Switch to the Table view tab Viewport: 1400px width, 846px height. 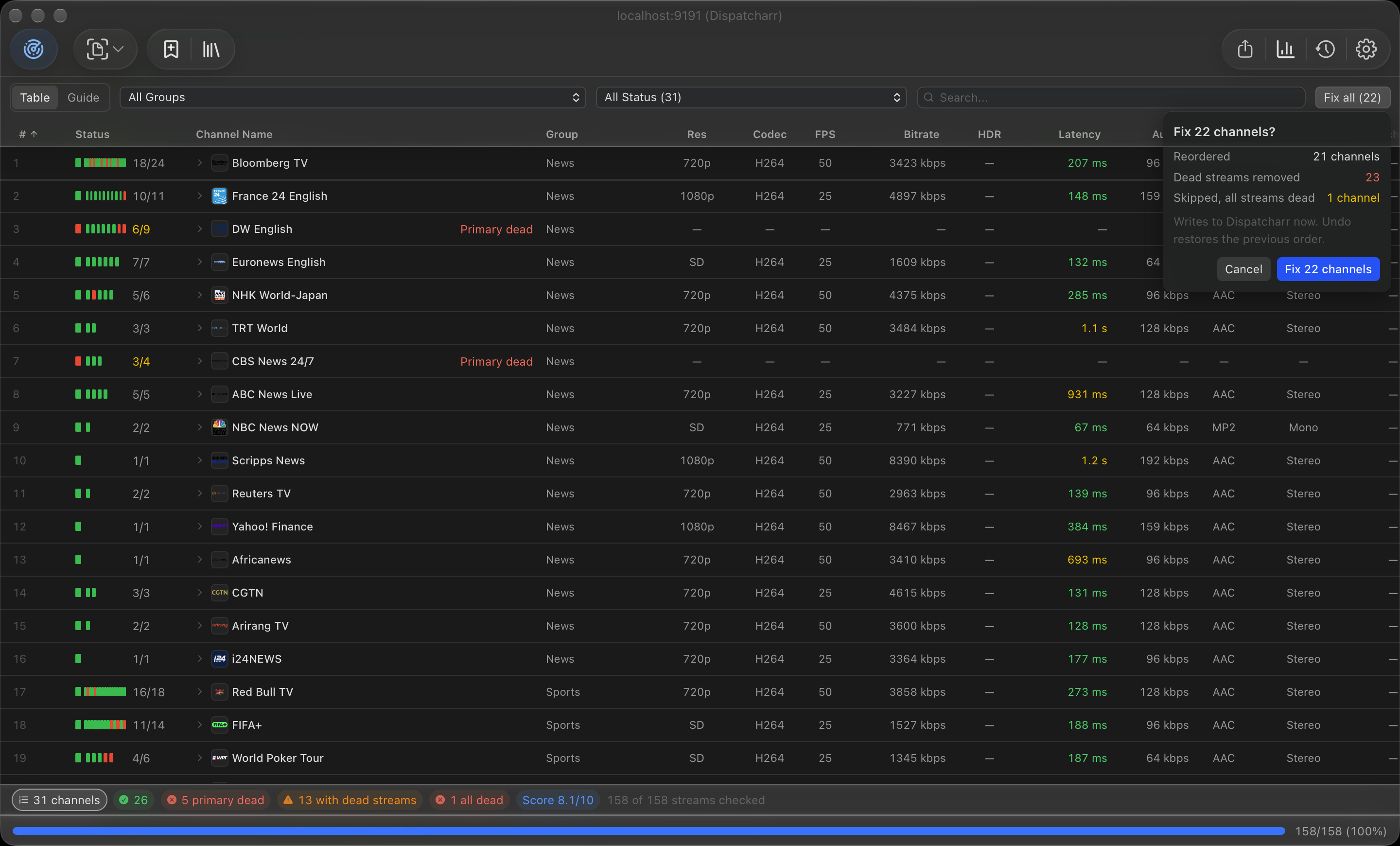pos(35,97)
